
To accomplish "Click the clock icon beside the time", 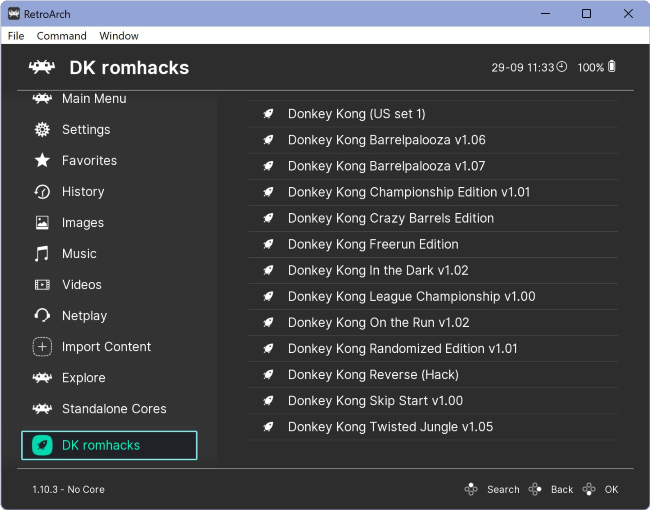I will [562, 67].
